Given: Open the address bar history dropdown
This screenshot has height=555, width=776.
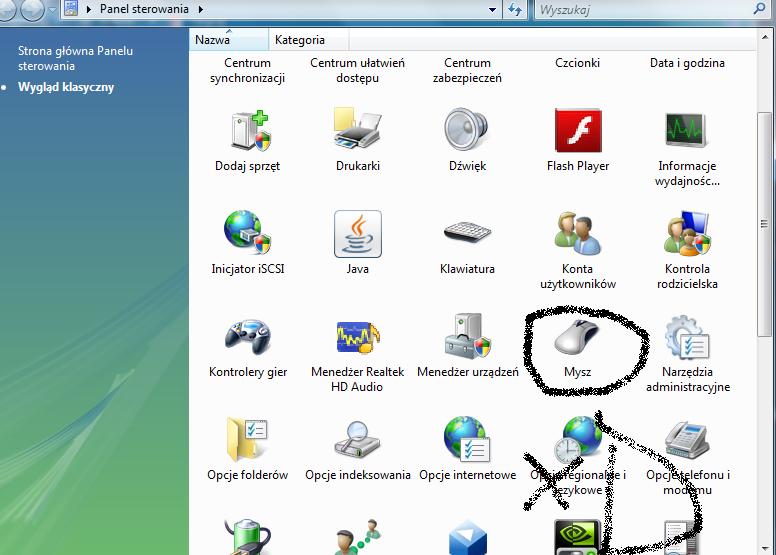Looking at the screenshot, I should point(492,9).
